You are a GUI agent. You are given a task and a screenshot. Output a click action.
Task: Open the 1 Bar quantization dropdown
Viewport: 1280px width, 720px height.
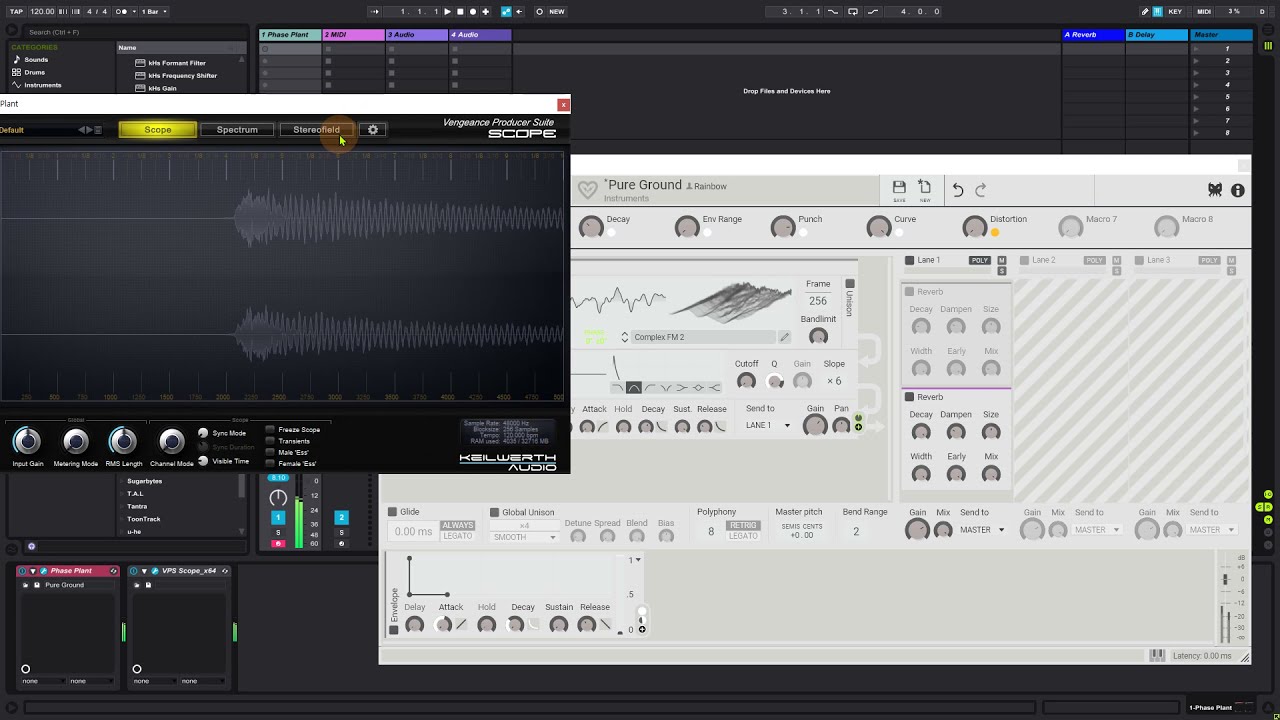154,12
